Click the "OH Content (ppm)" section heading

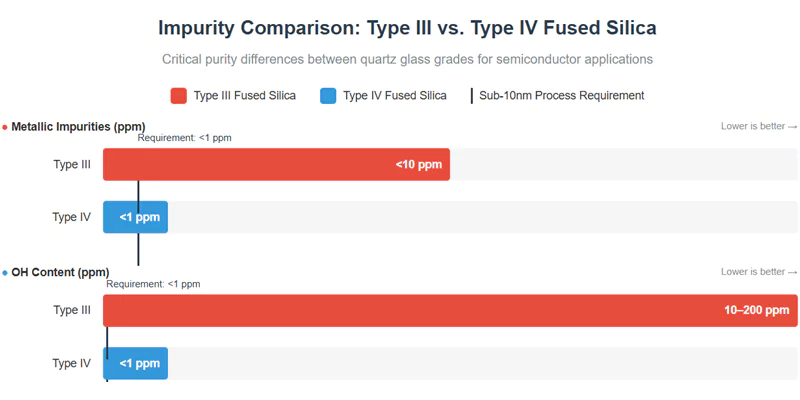point(60,273)
